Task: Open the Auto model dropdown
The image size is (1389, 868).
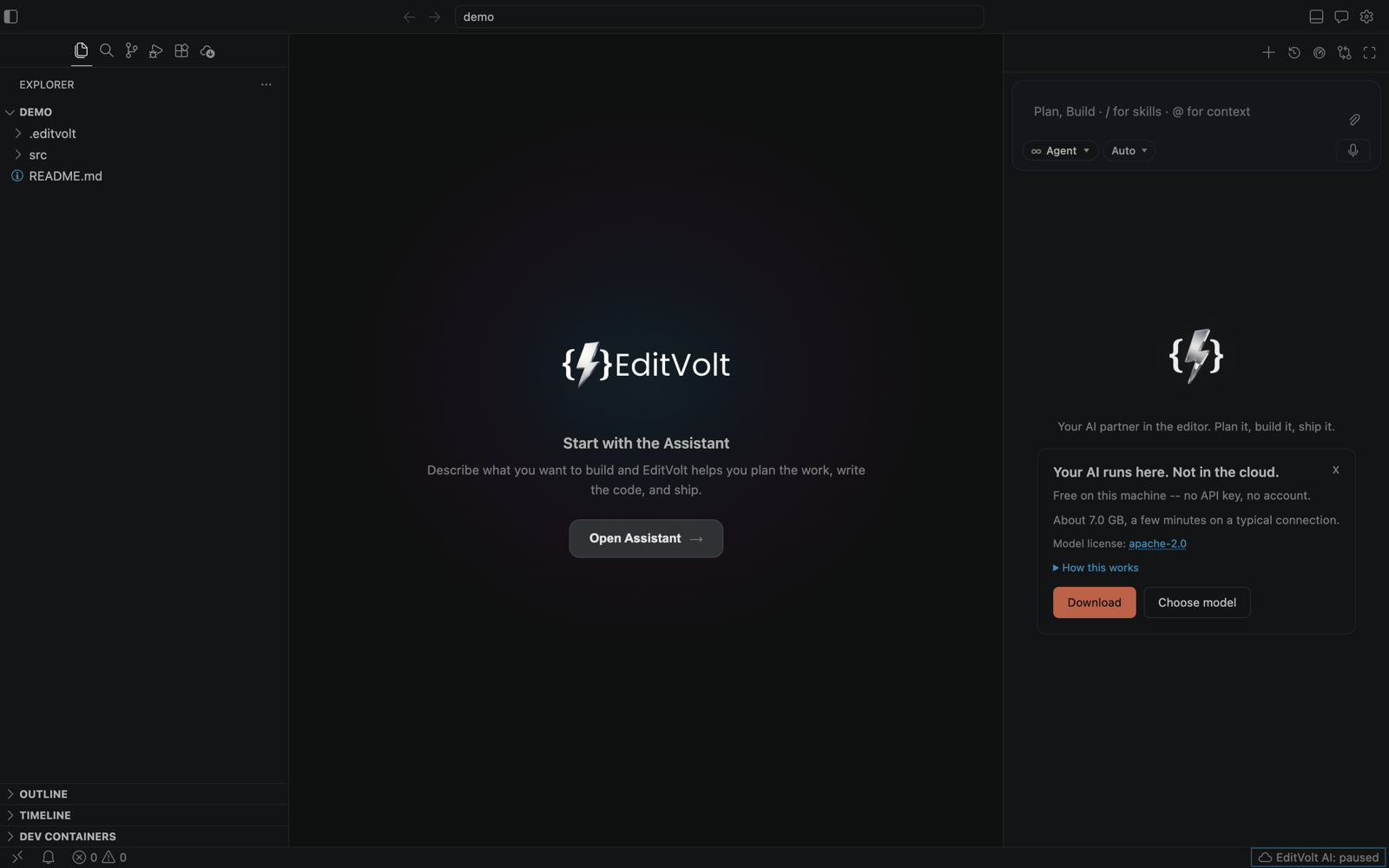Action: (1129, 151)
